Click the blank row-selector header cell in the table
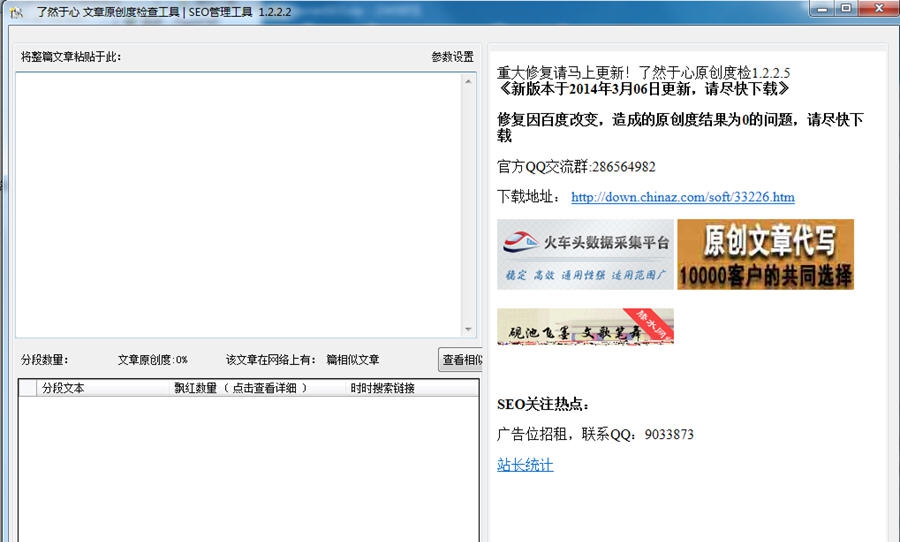The width and height of the screenshot is (900, 542). point(27,388)
